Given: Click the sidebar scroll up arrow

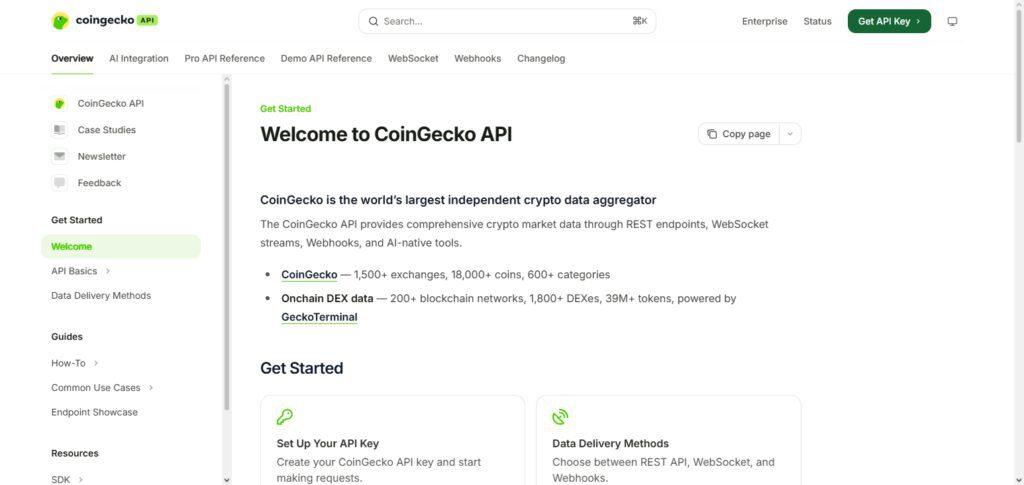Looking at the screenshot, I should point(227,79).
